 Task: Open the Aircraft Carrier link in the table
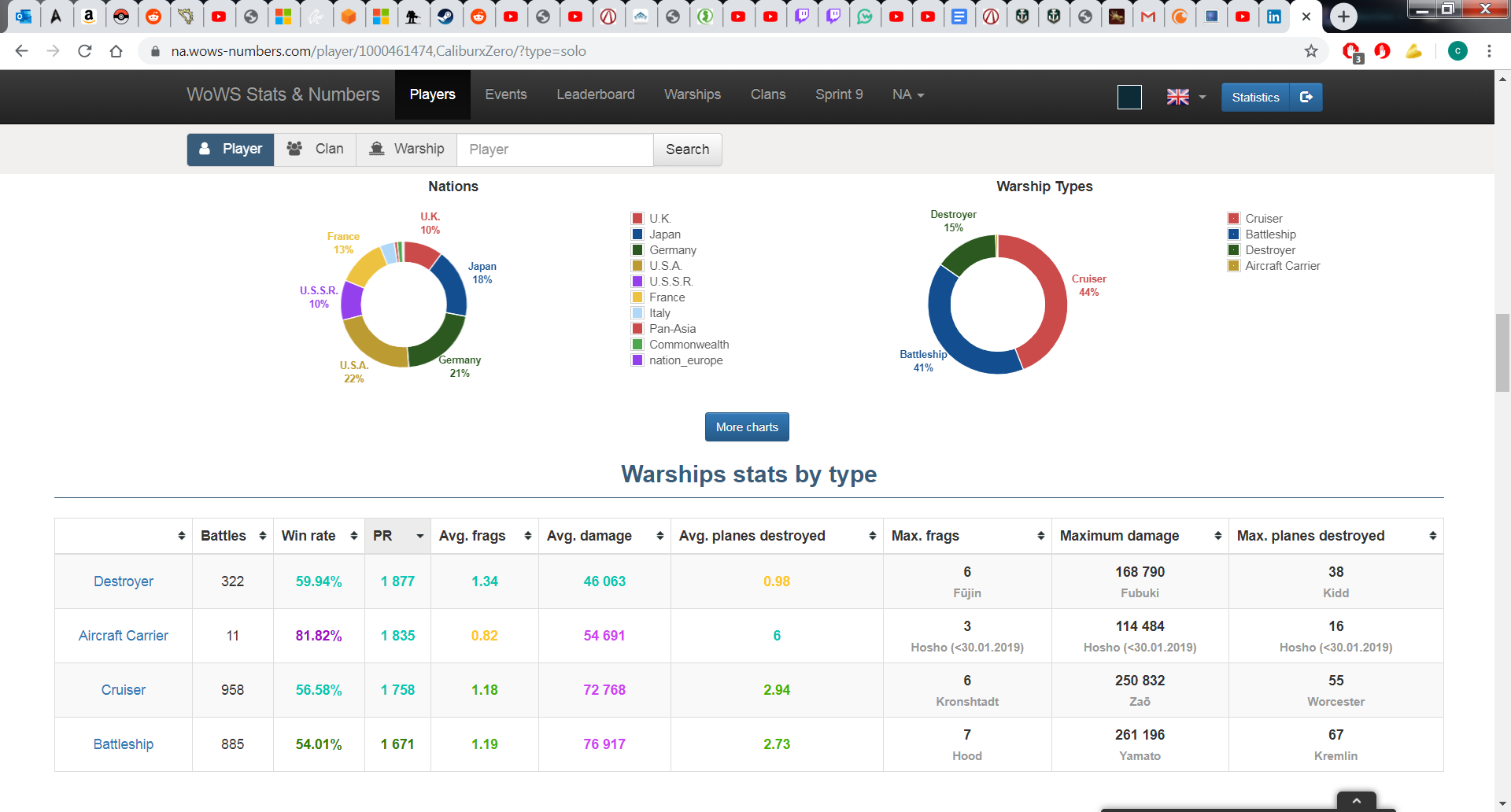click(124, 636)
